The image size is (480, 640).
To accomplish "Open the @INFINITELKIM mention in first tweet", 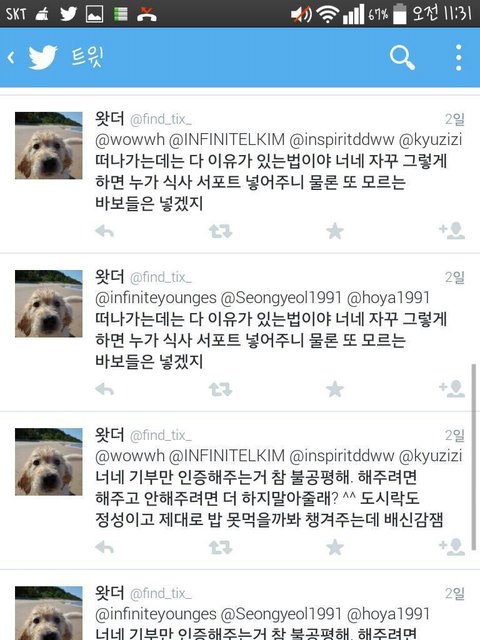I will coord(227,140).
